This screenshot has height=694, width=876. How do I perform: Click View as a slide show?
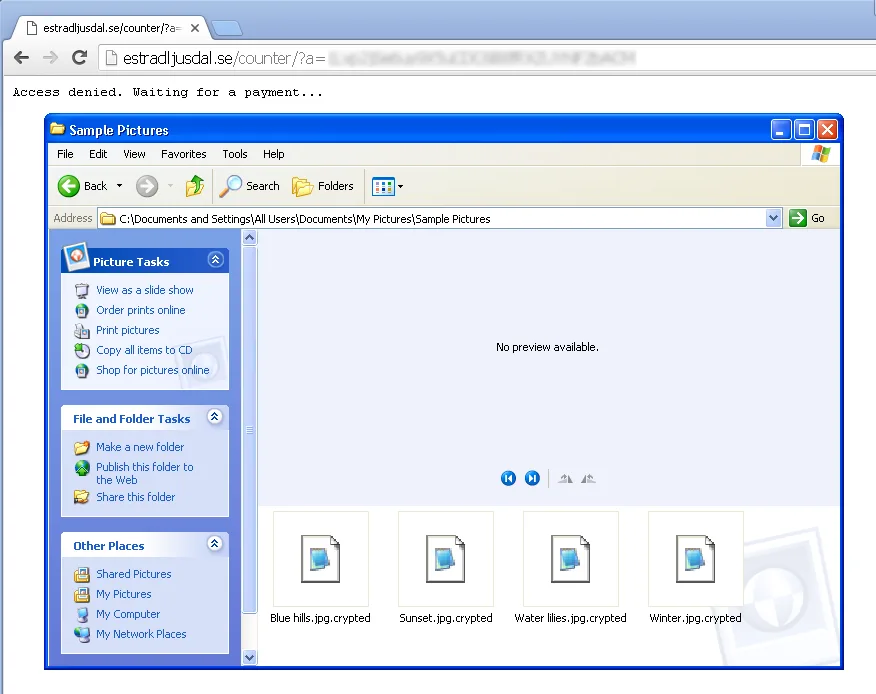point(145,290)
